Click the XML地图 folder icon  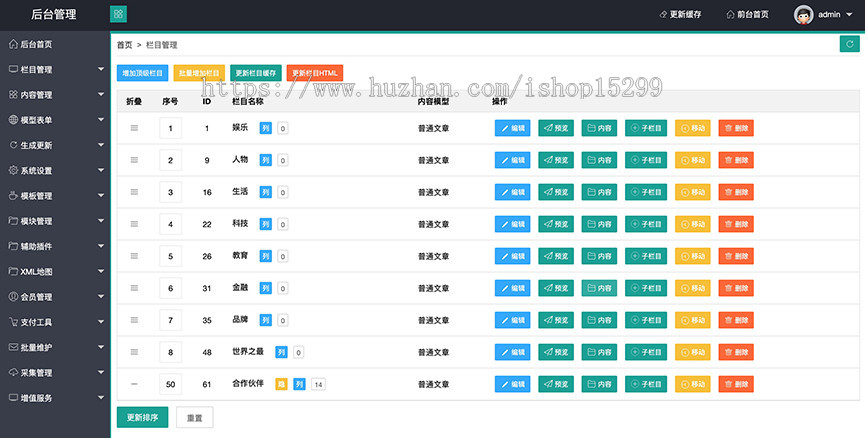point(13,271)
